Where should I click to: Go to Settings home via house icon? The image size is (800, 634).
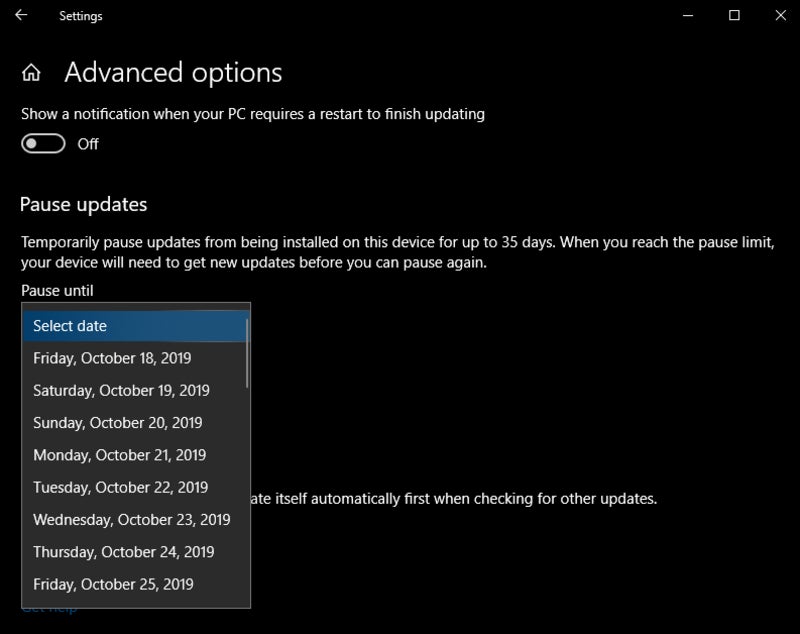coord(31,72)
